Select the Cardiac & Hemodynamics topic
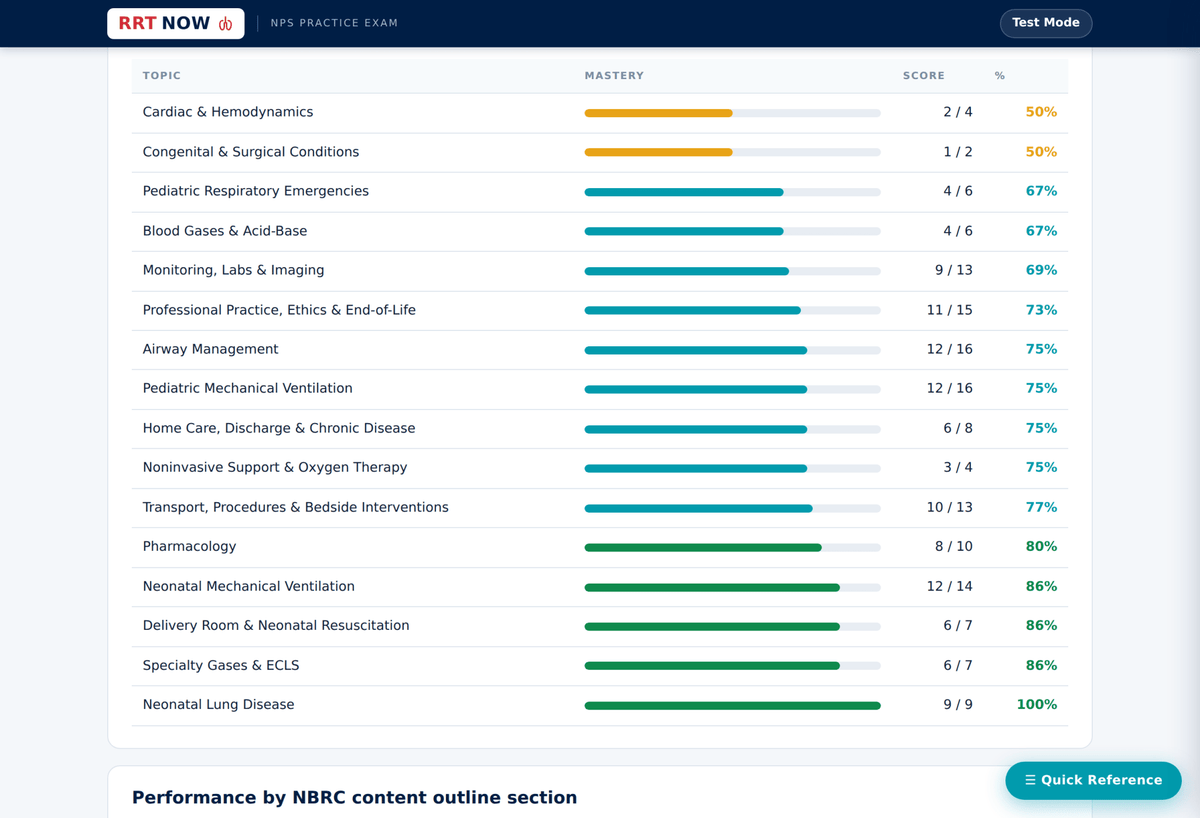Screen dimensions: 1200x818 click(x=228, y=112)
